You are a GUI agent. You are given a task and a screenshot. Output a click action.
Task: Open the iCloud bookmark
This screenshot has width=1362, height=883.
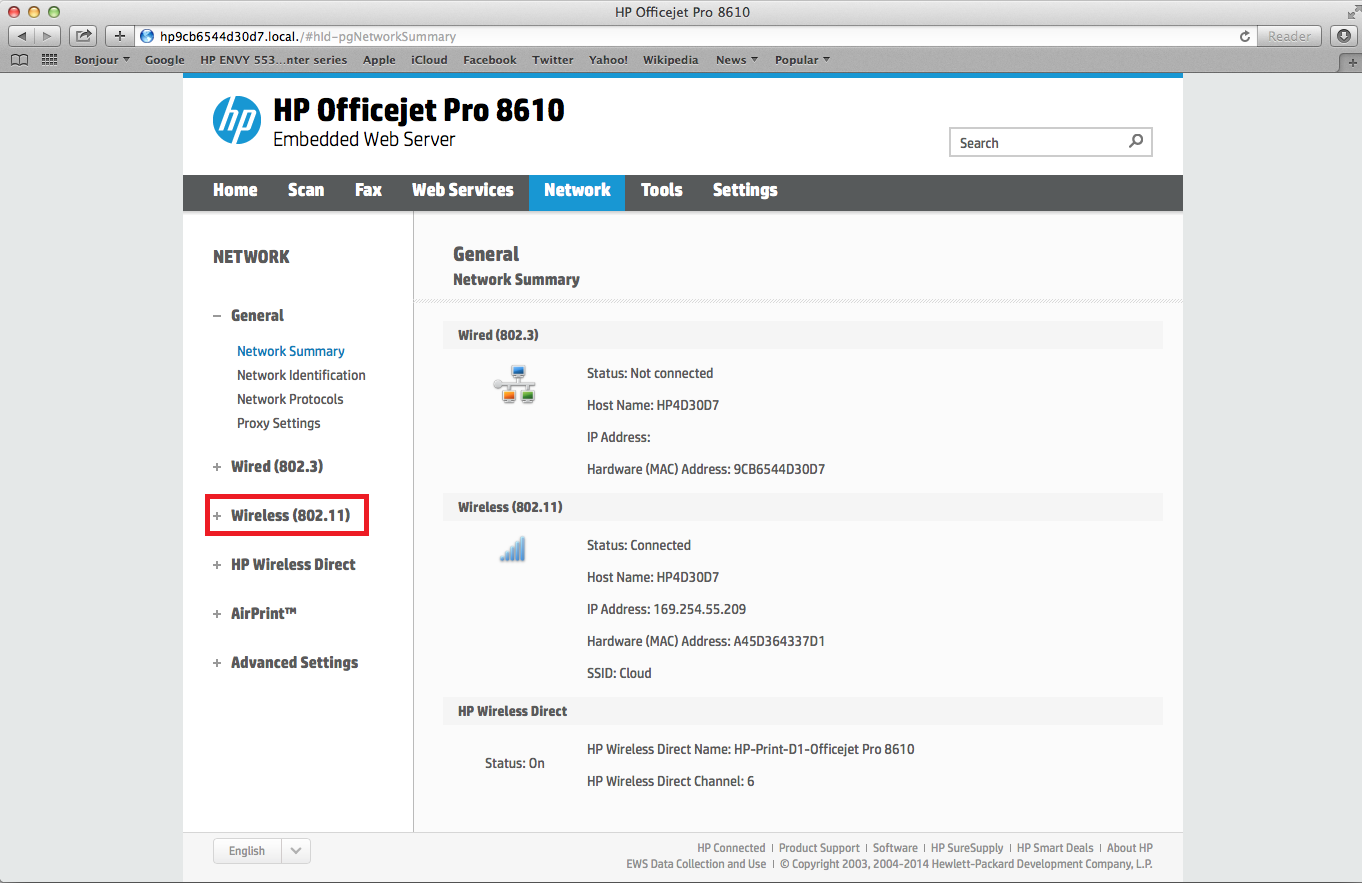pos(429,60)
